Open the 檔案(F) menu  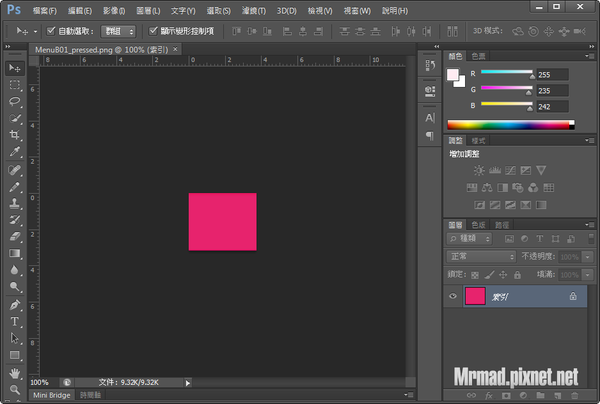[45, 11]
